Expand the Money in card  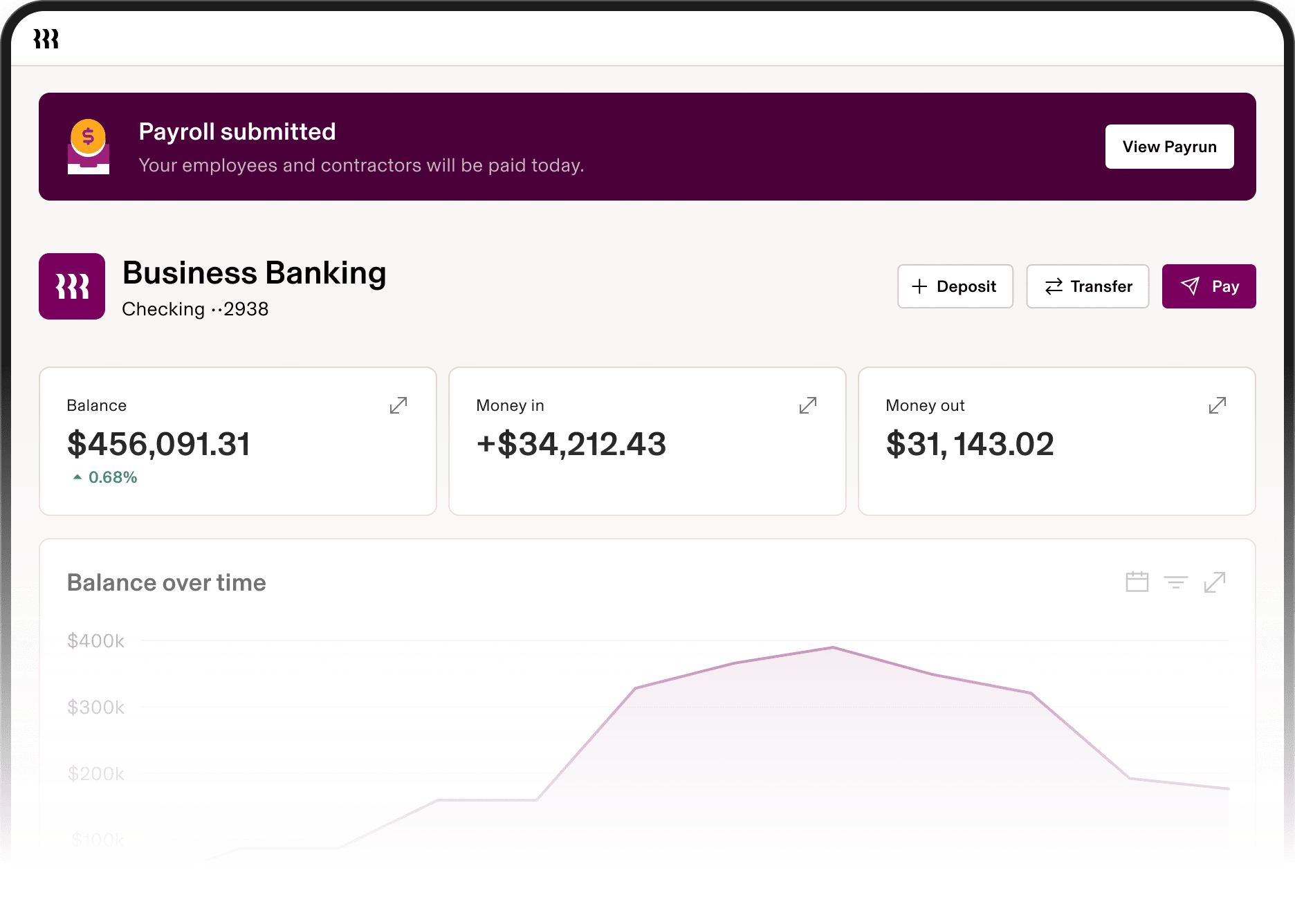(x=808, y=405)
